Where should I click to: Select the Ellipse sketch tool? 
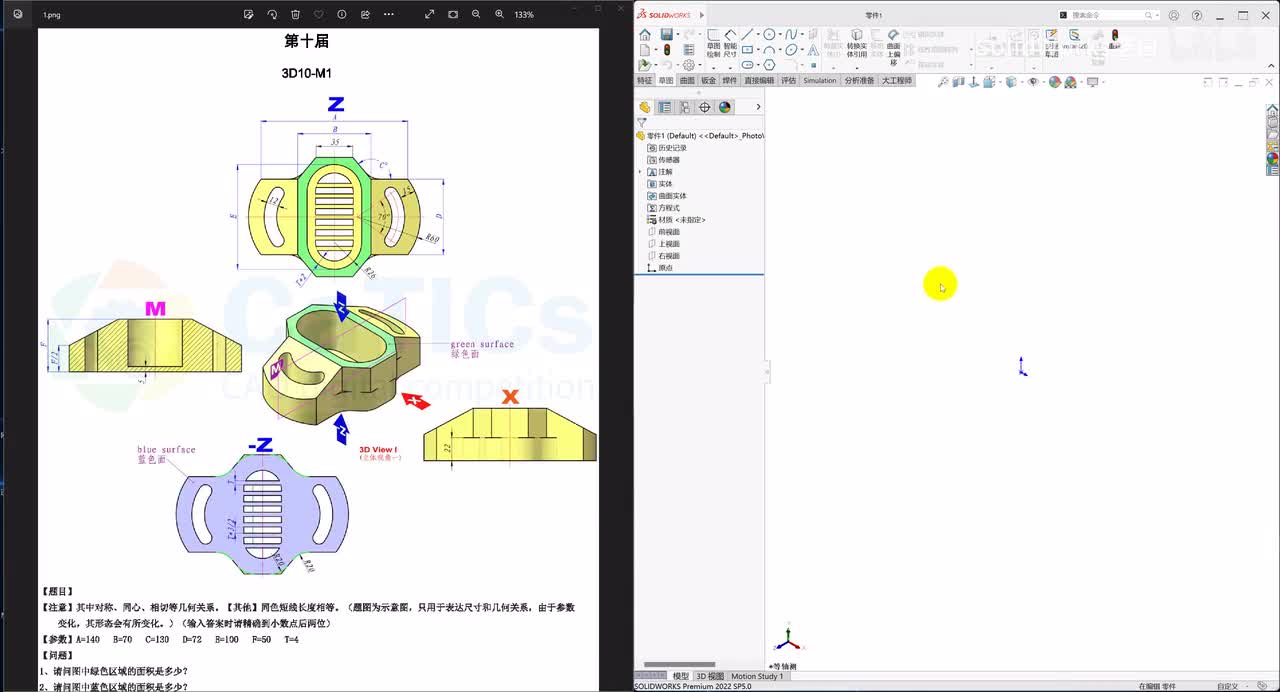coord(790,50)
